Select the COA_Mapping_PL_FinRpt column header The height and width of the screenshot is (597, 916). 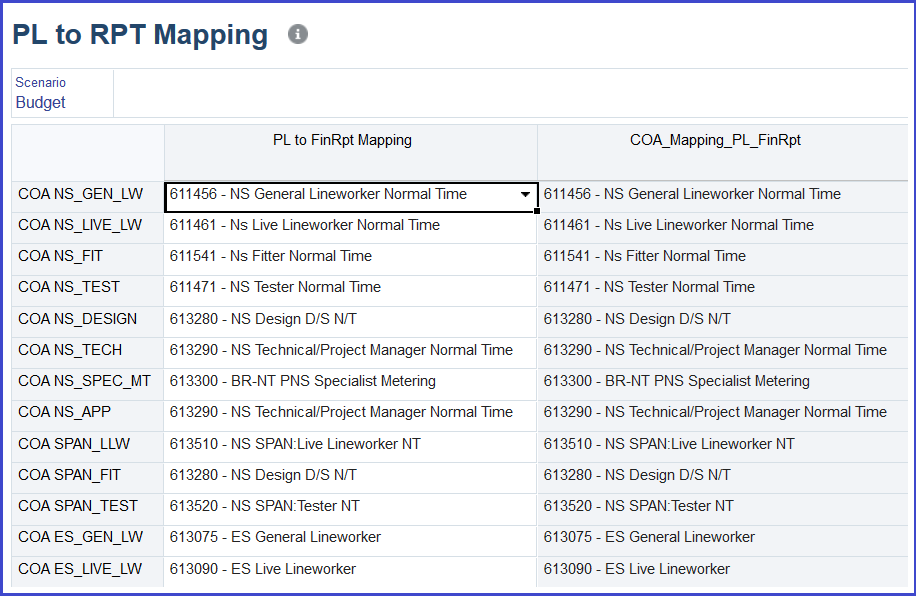[715, 140]
